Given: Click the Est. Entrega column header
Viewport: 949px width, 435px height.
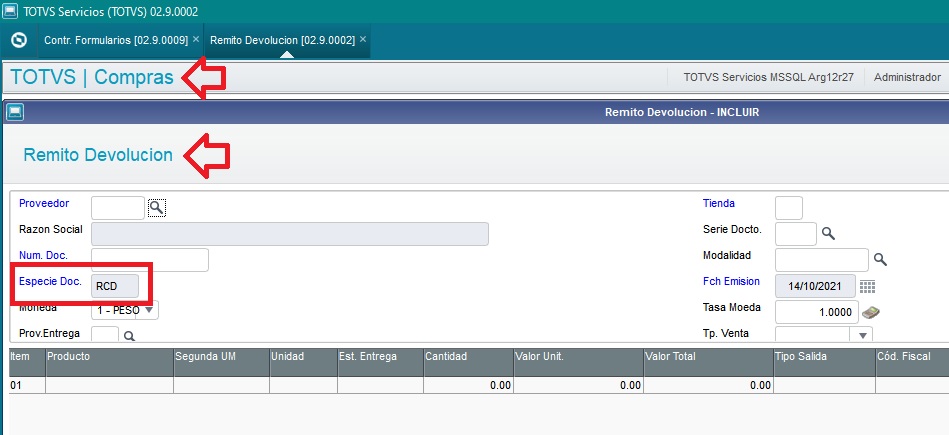Looking at the screenshot, I should click(381, 362).
